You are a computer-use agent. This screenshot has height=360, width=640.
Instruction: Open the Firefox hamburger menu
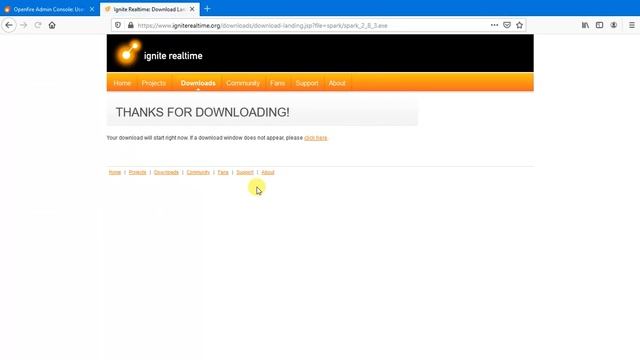pos(631,25)
